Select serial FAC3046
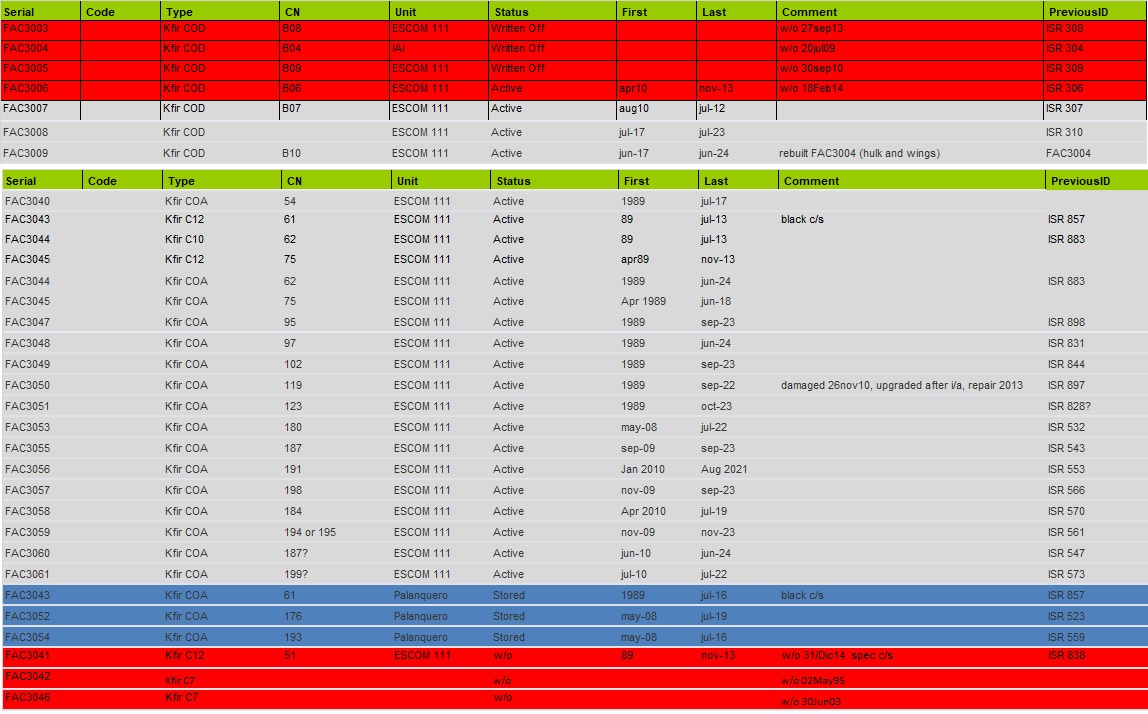1148x714 pixels. click(28, 698)
